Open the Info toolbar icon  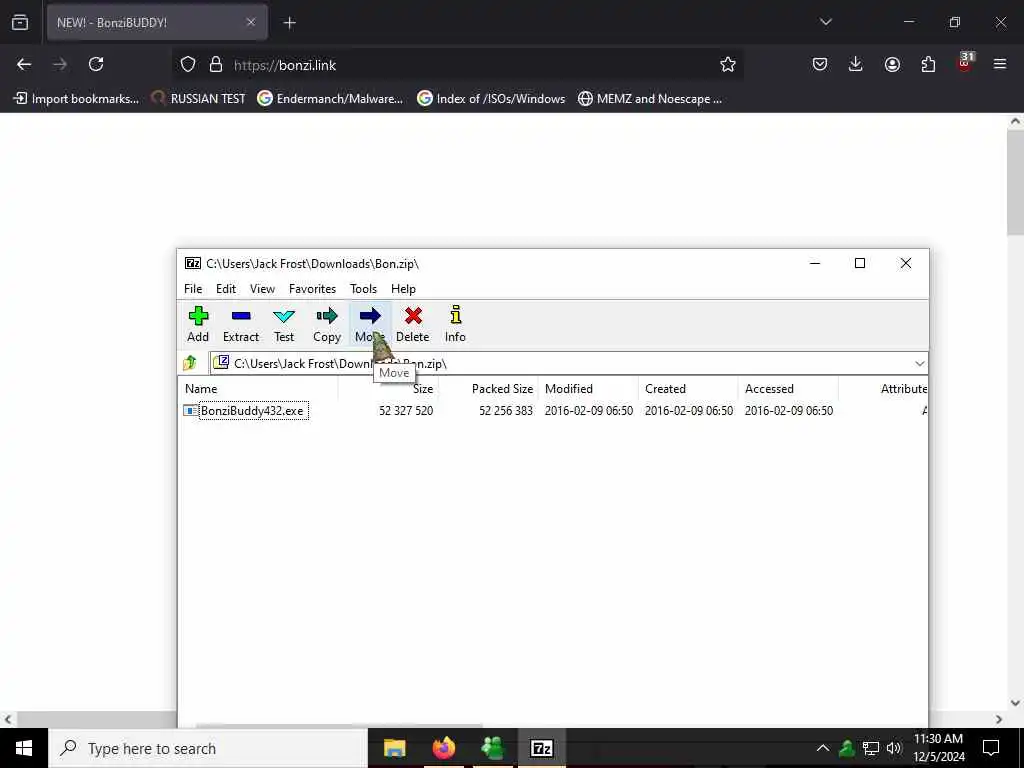pyautogui.click(x=455, y=324)
